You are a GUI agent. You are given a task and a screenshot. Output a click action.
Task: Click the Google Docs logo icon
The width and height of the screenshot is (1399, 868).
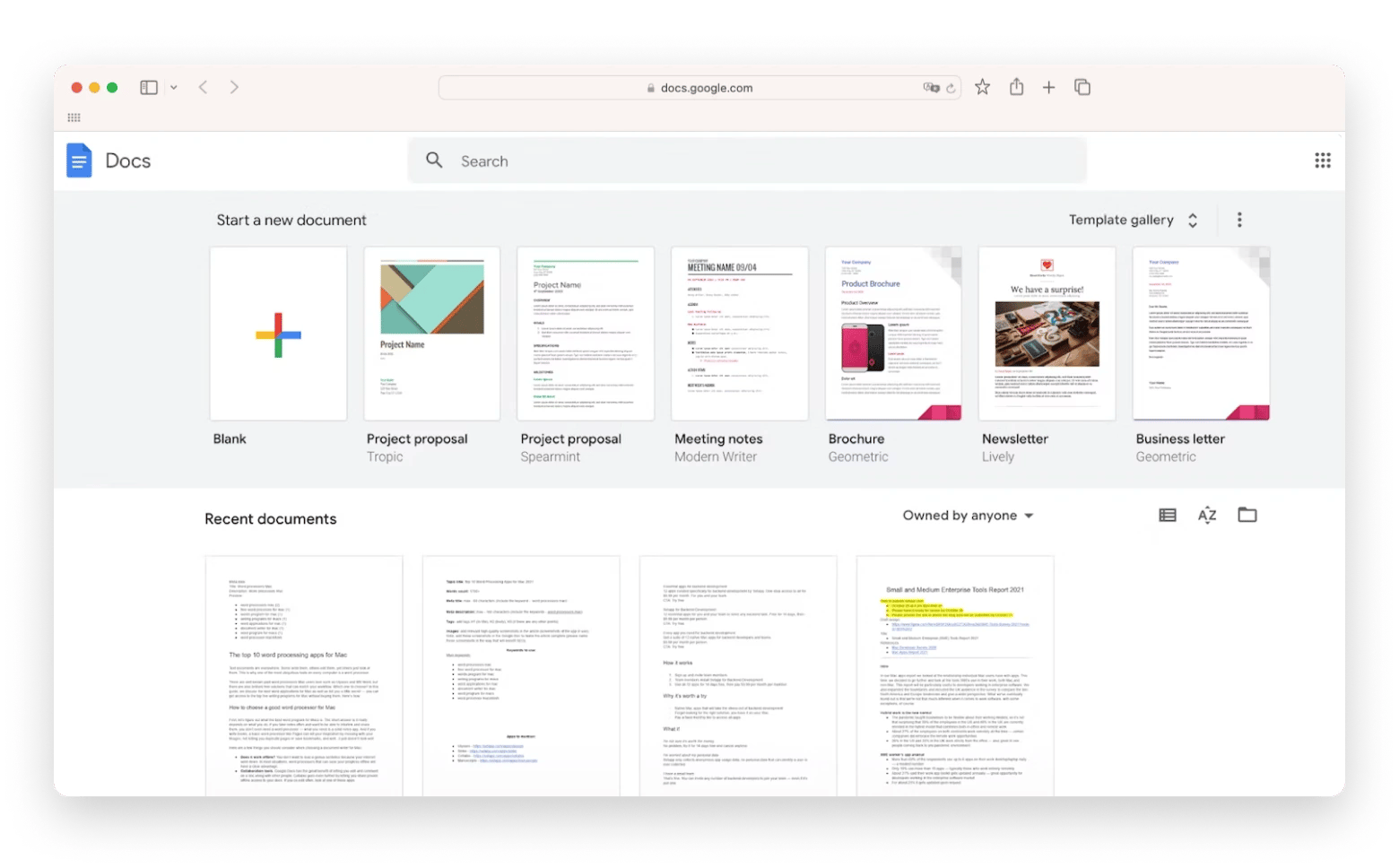click(x=79, y=161)
